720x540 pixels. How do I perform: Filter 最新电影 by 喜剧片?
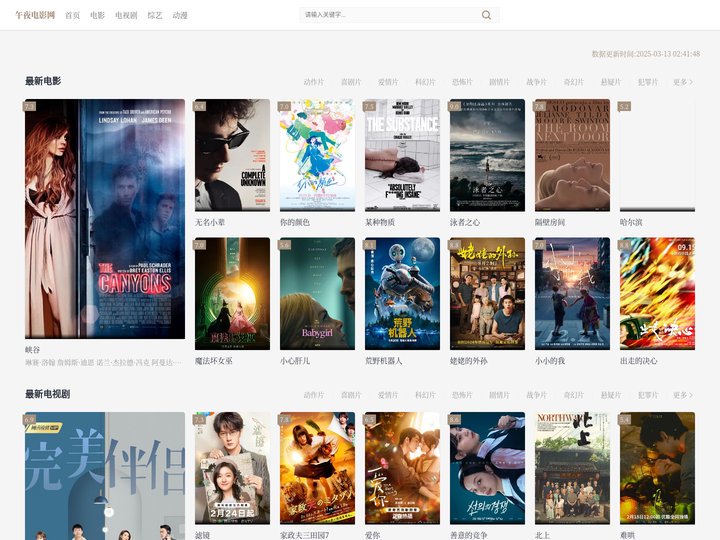coord(351,82)
